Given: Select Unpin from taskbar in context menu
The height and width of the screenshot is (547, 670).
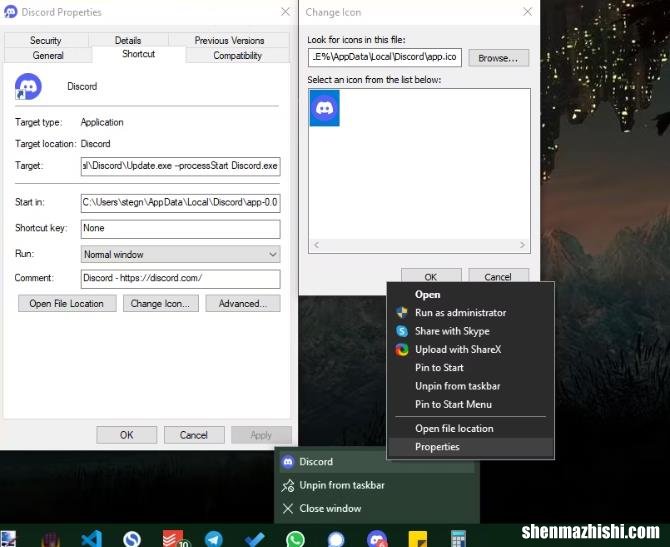Looking at the screenshot, I should click(470, 386).
